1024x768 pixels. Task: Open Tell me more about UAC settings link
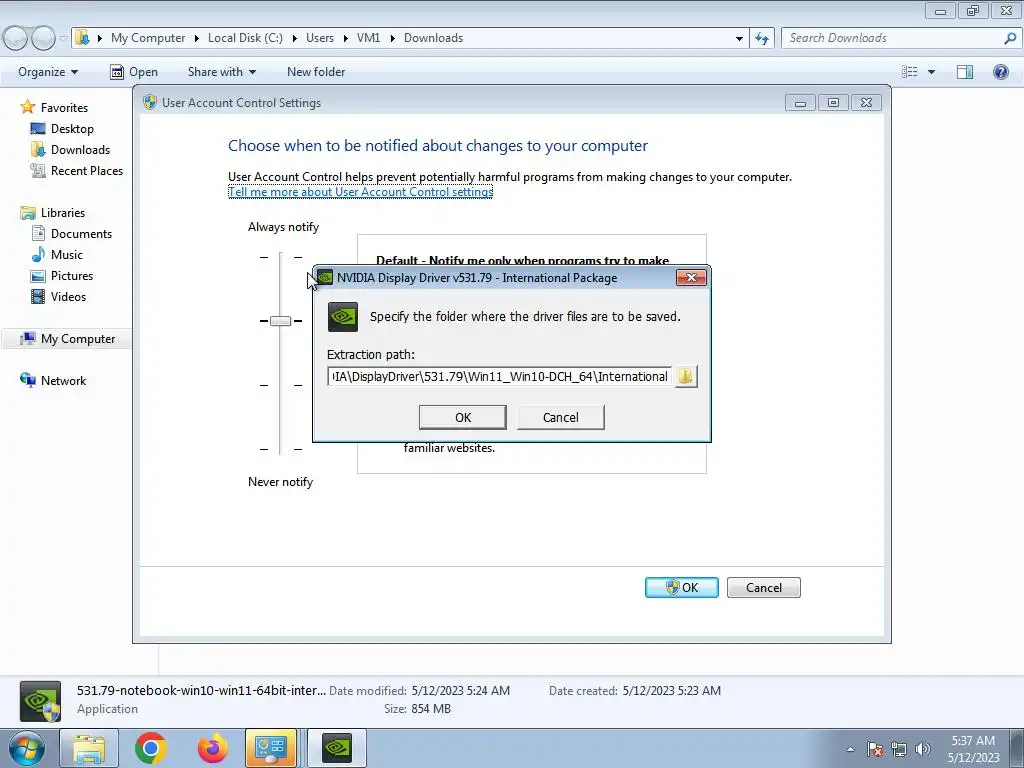[360, 192]
